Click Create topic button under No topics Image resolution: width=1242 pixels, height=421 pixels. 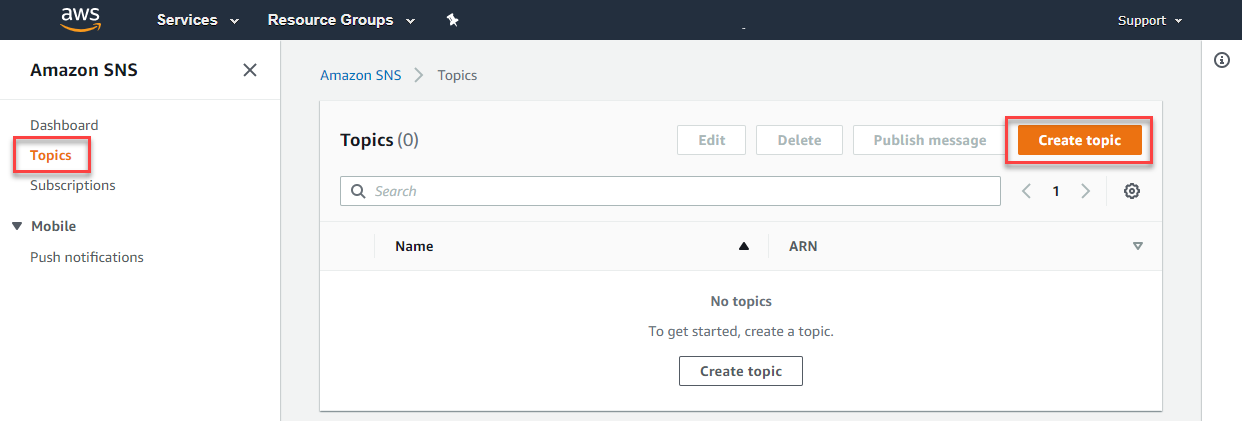(741, 371)
